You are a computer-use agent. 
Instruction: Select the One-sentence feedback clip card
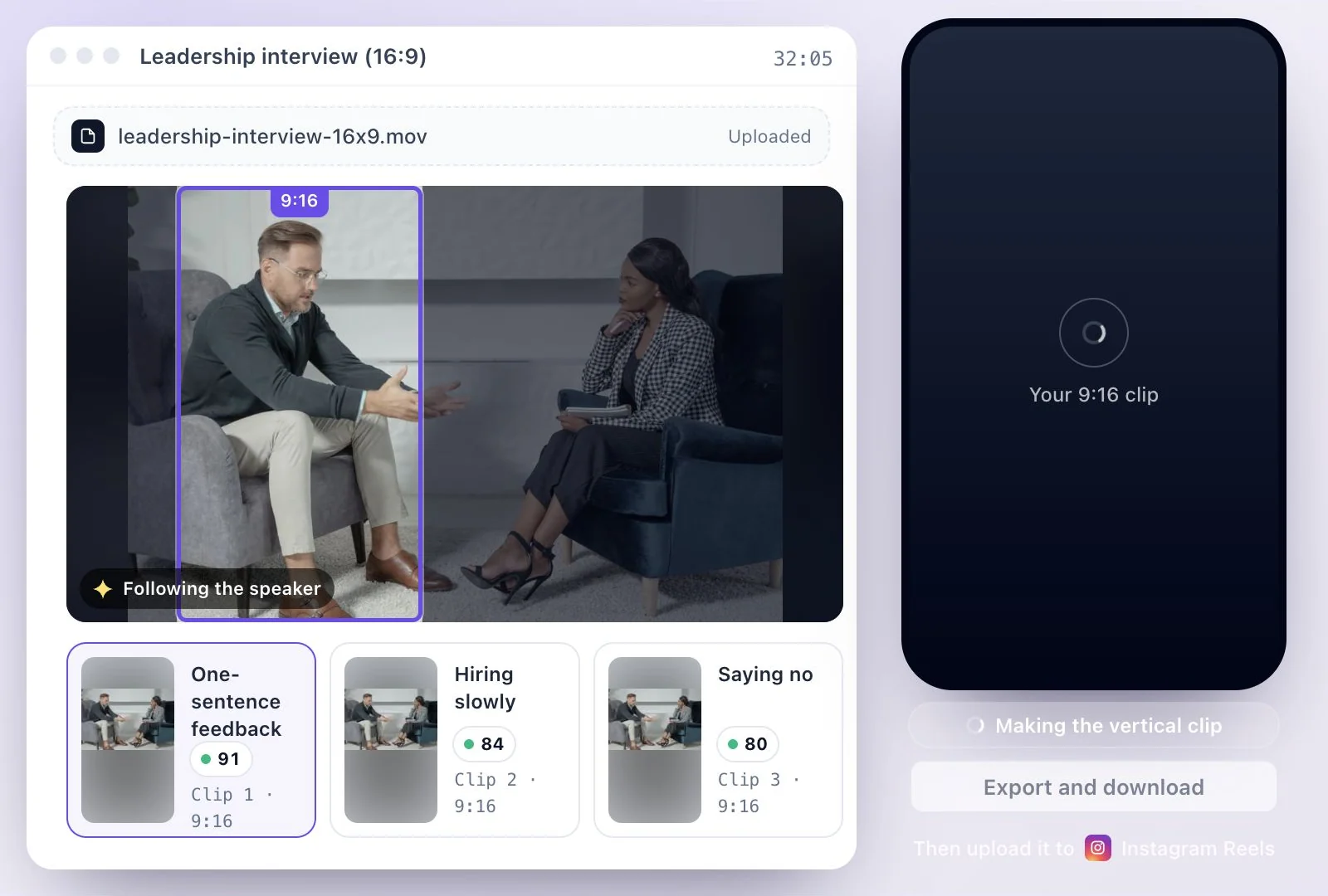[191, 740]
